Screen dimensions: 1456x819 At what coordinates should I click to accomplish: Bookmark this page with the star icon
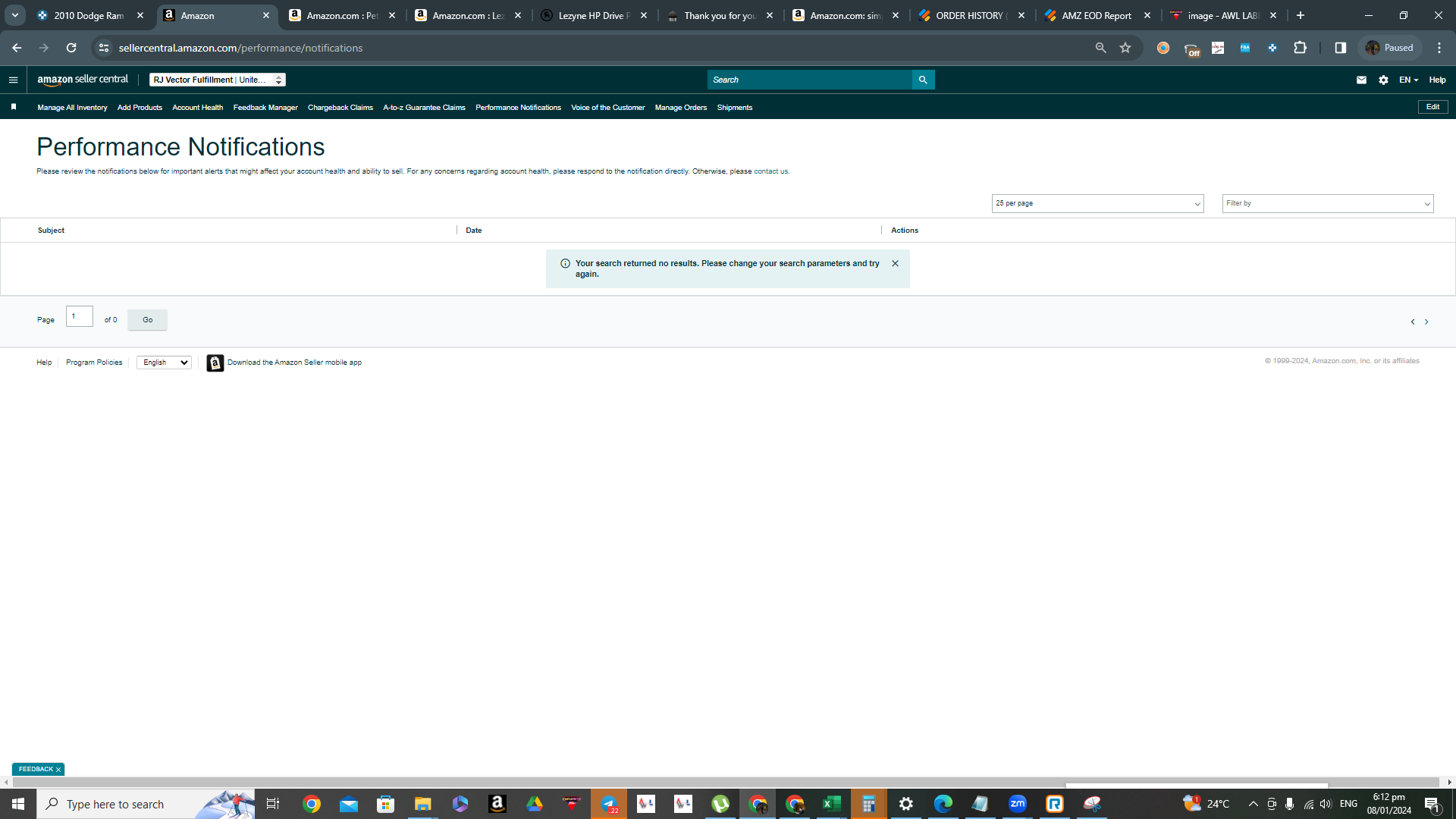pos(1125,48)
